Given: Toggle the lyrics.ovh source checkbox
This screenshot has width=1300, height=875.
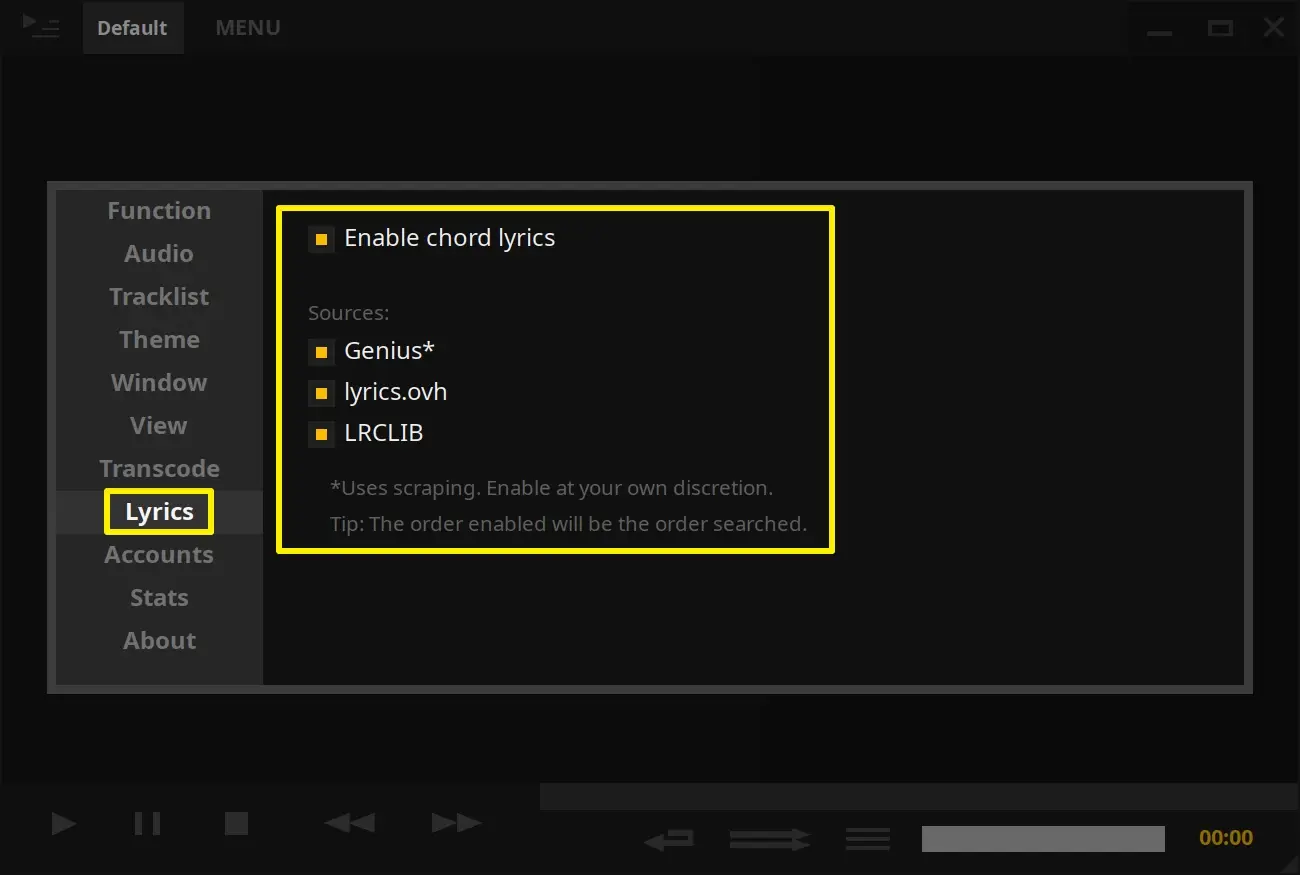Looking at the screenshot, I should point(321,393).
